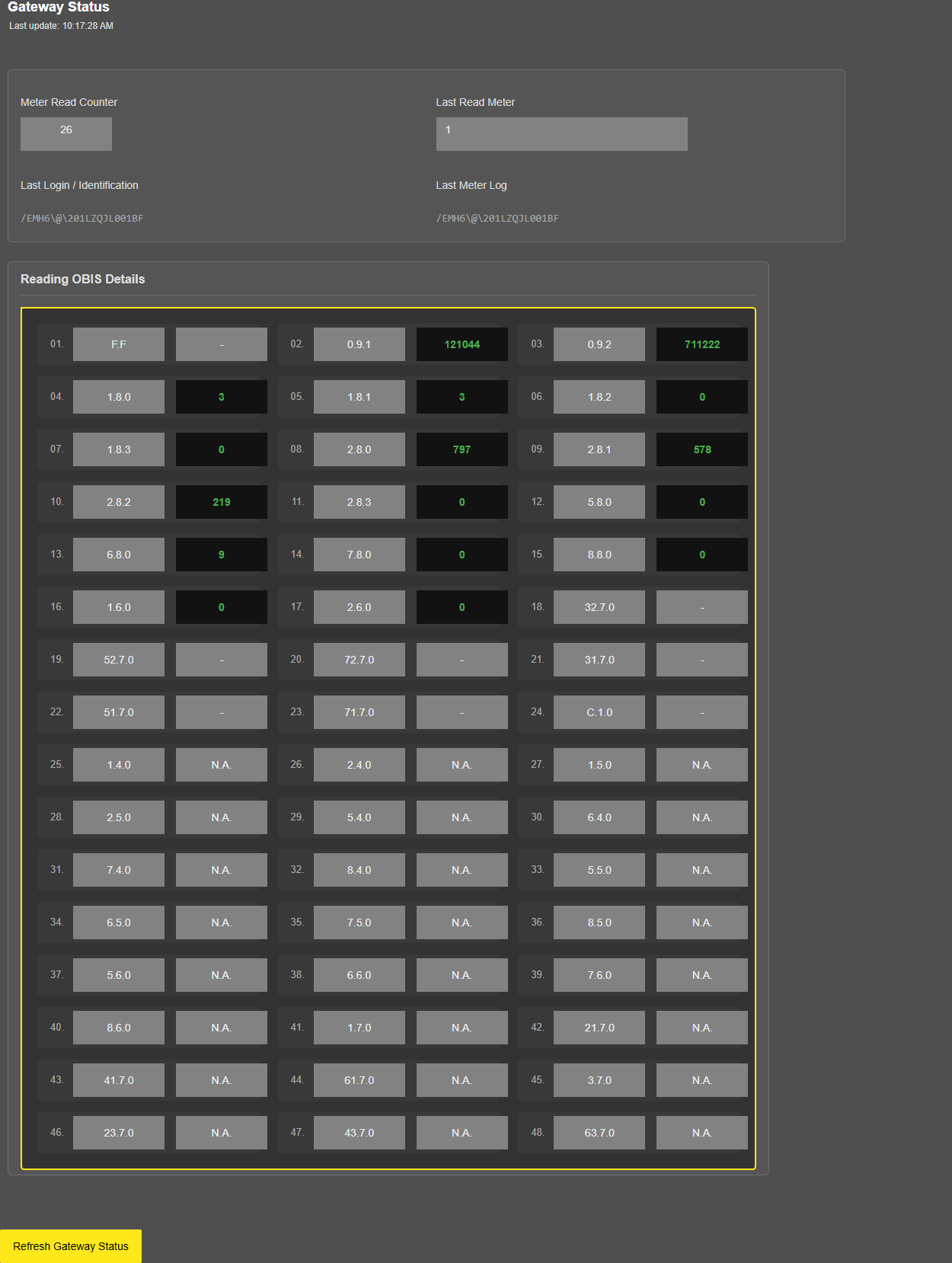Click the 1.5.0 OBIS code cell

(x=599, y=765)
